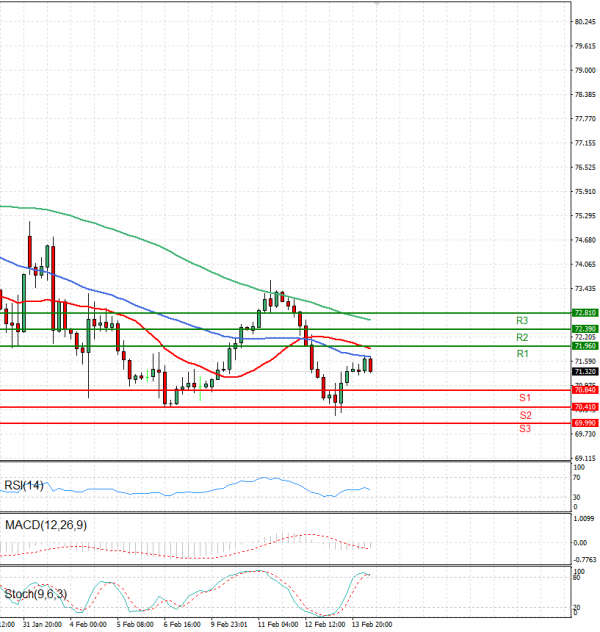Select the R2 resistance label
The image size is (600, 632).
[x=522, y=337]
